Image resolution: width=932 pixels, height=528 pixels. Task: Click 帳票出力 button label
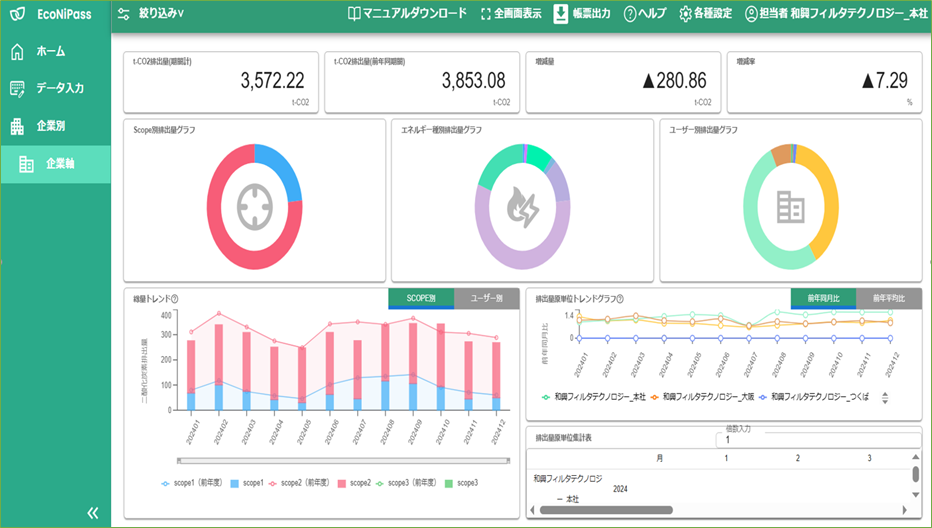(591, 13)
